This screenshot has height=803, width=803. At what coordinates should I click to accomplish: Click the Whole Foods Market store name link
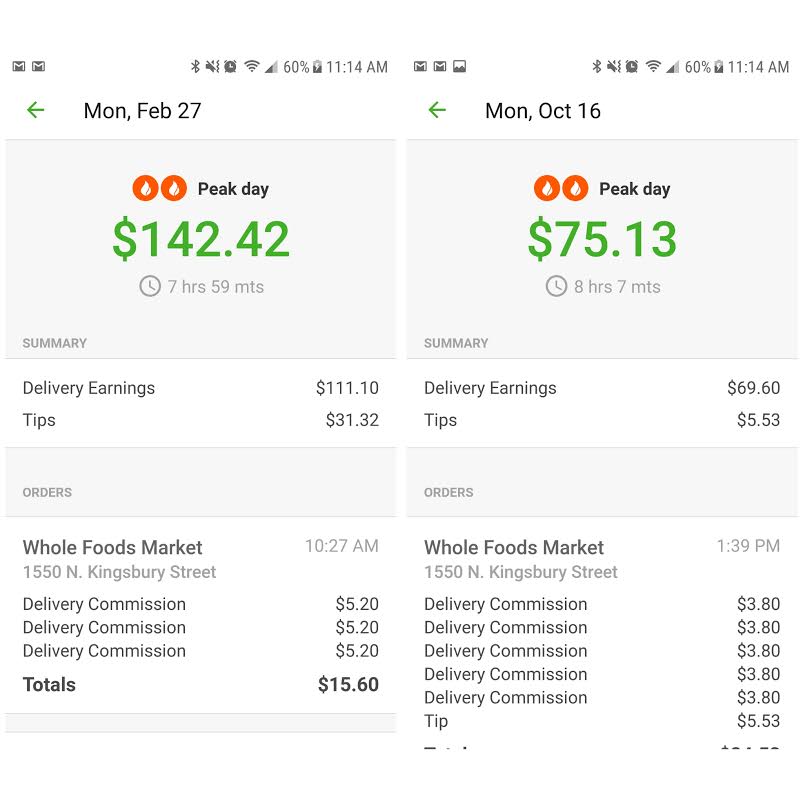pos(111,548)
